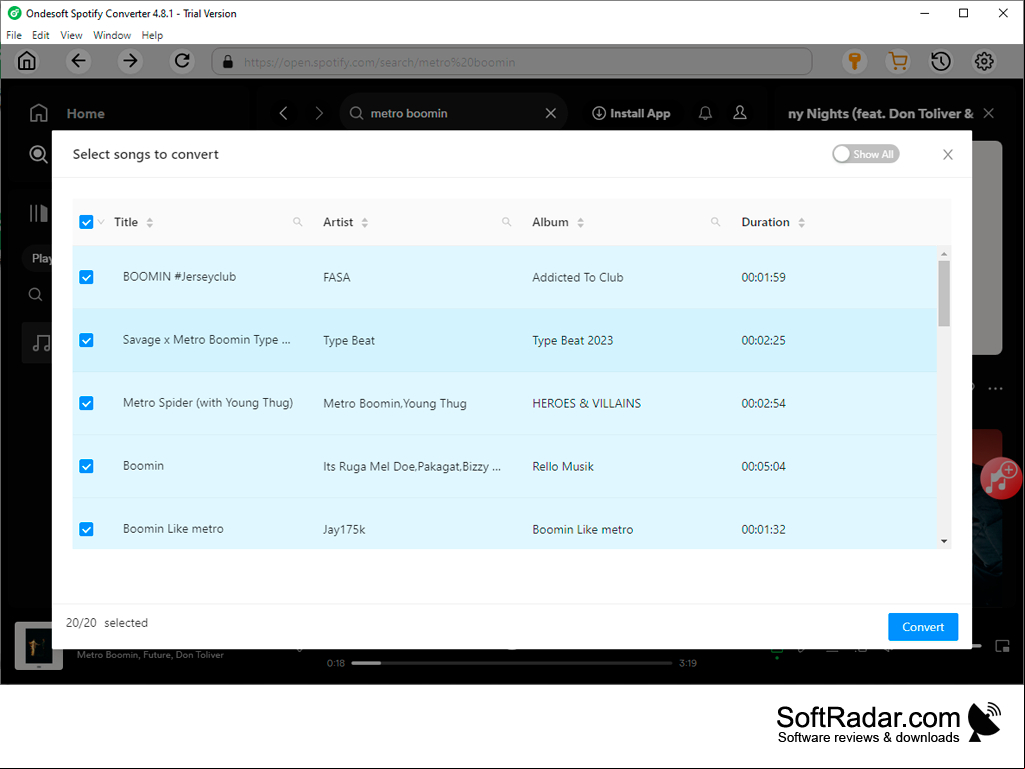Click the Addicted To Club album cell
Screen dimensions: 1025x769
tap(578, 277)
